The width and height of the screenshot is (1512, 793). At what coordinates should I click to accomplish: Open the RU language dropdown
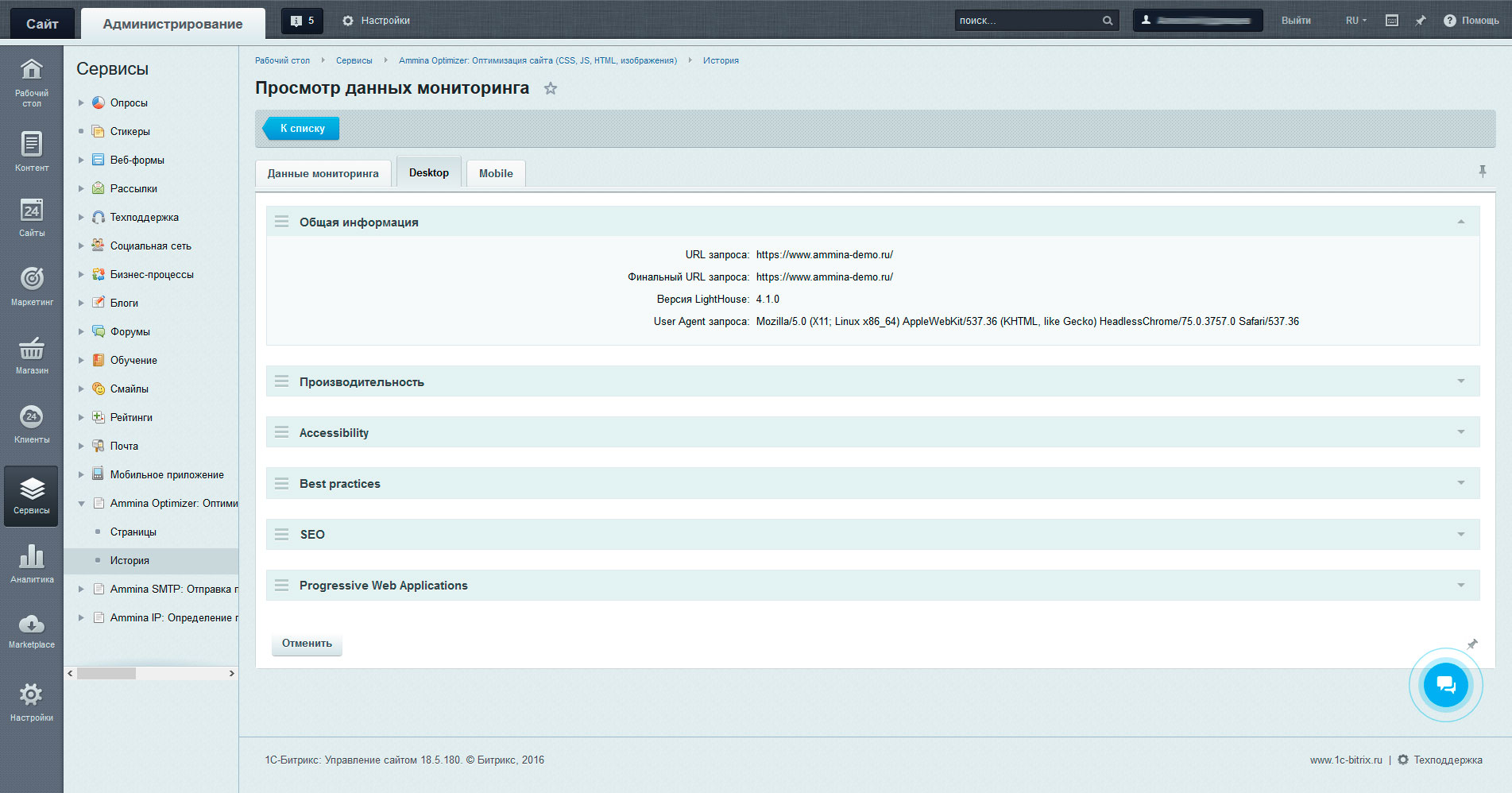(1355, 21)
